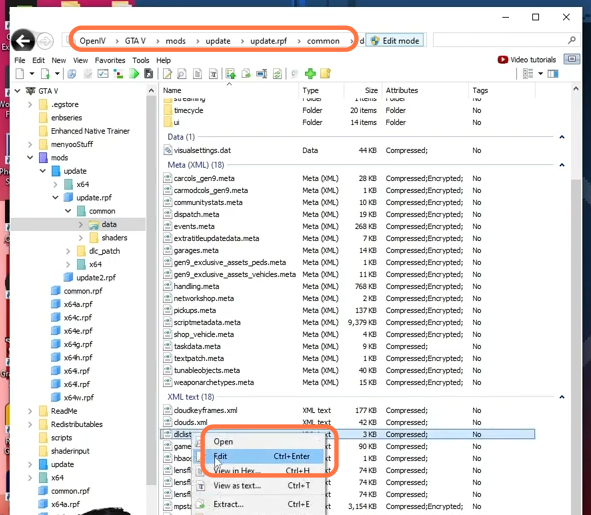Click the green plus add icon
The height and width of the screenshot is (515, 591).
tap(310, 74)
